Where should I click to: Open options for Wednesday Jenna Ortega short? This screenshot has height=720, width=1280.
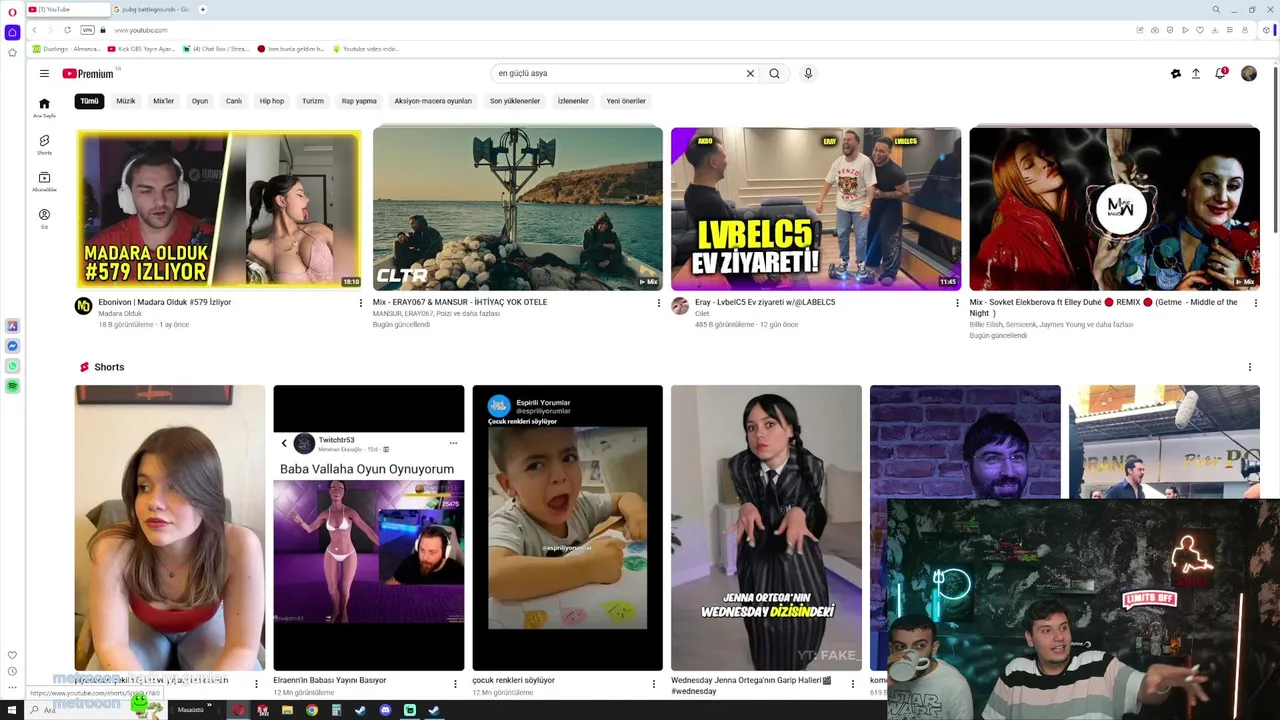click(853, 684)
